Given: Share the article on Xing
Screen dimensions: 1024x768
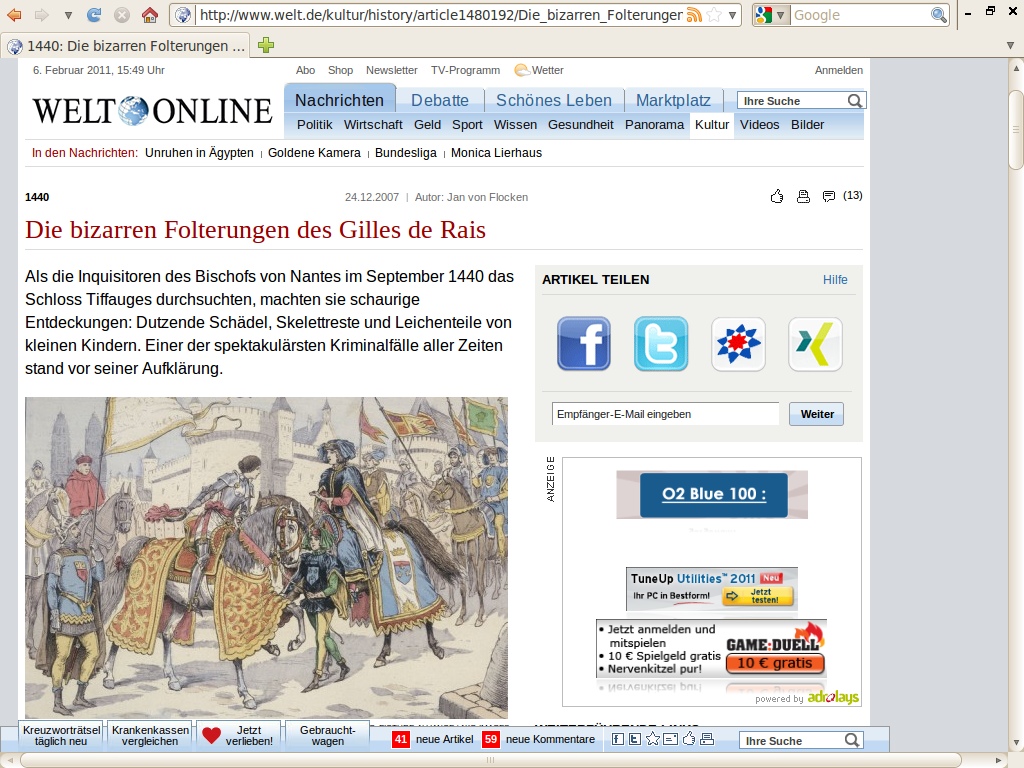Looking at the screenshot, I should pos(815,344).
